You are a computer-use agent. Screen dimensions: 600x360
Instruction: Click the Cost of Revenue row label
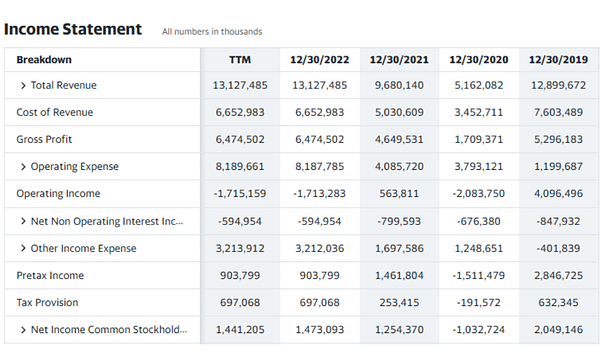coord(55,112)
